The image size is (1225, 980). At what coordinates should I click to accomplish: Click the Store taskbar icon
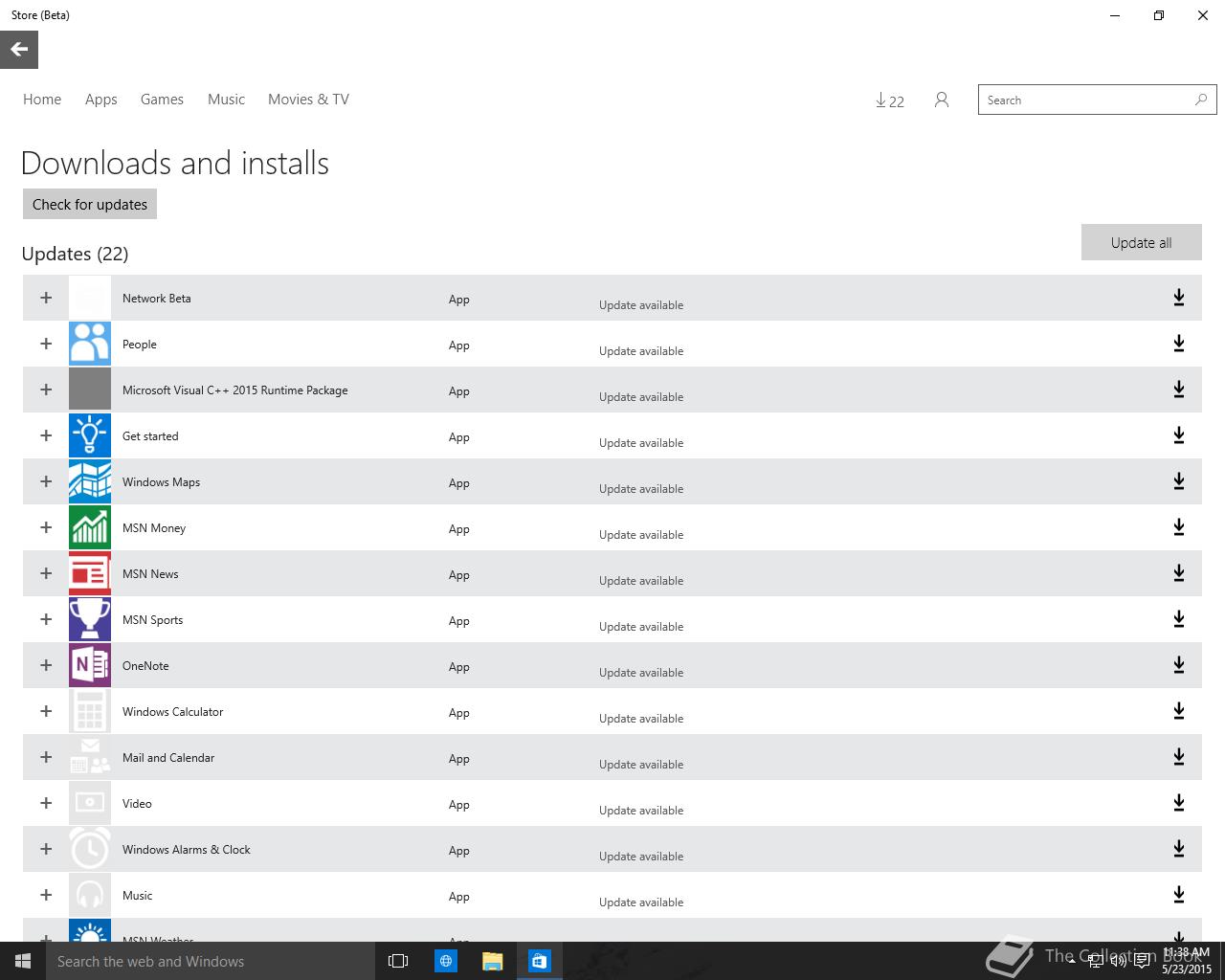point(540,961)
